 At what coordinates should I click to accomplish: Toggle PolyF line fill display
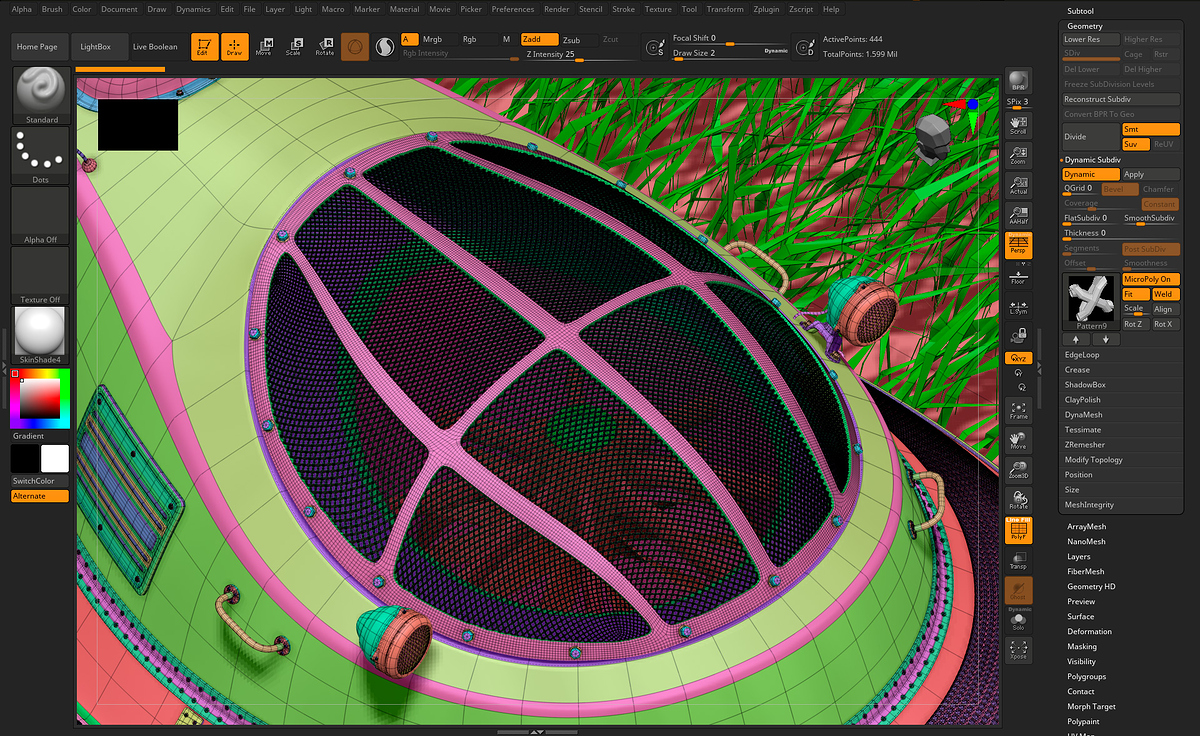pos(1018,531)
